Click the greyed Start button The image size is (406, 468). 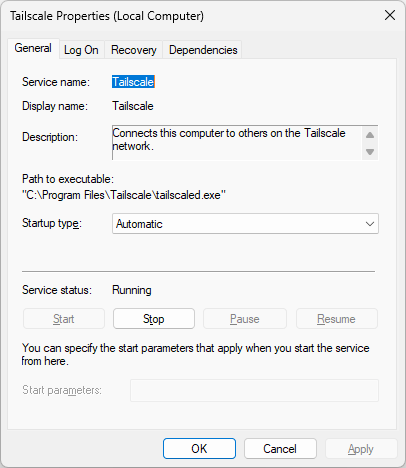click(x=64, y=319)
